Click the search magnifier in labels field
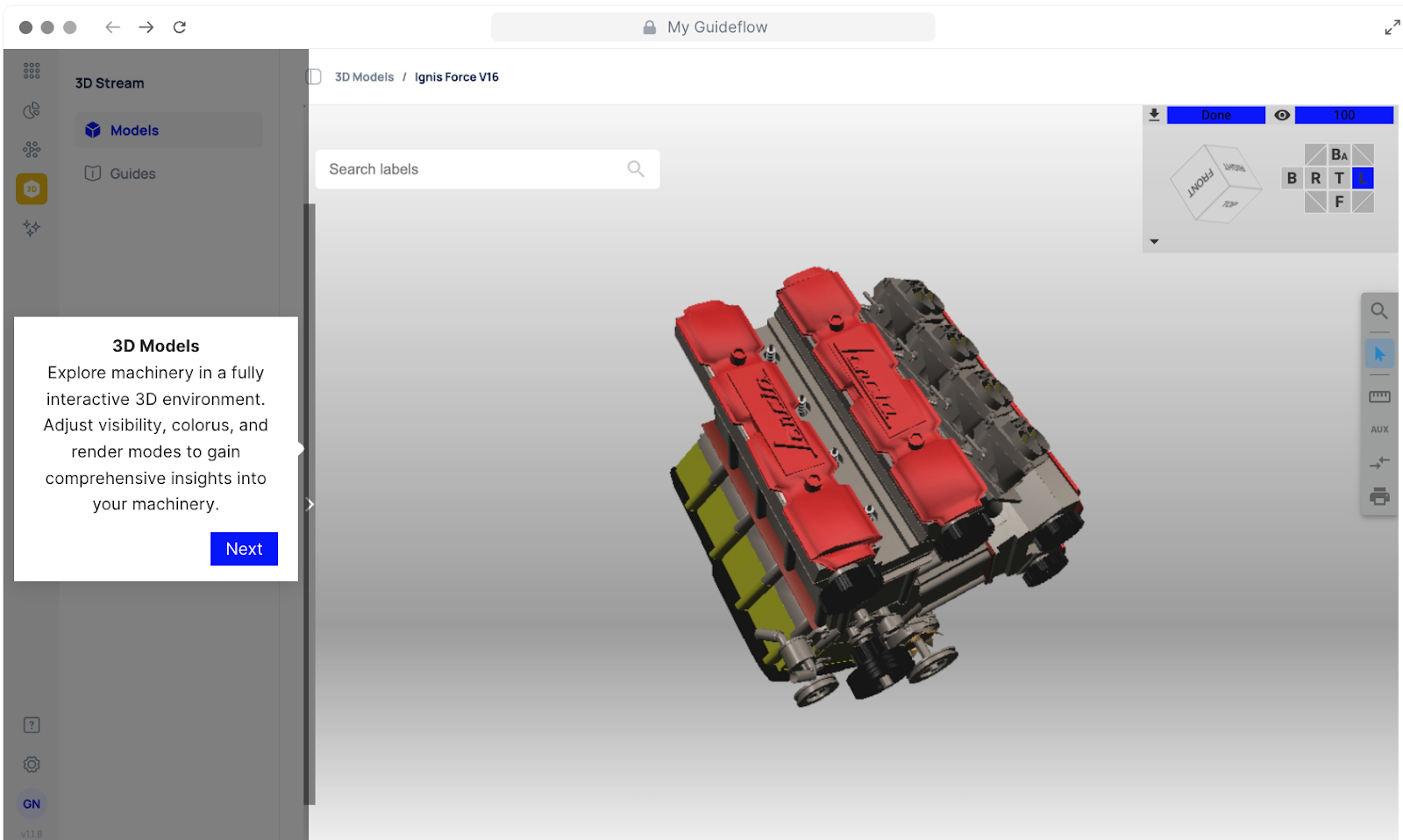 (636, 169)
